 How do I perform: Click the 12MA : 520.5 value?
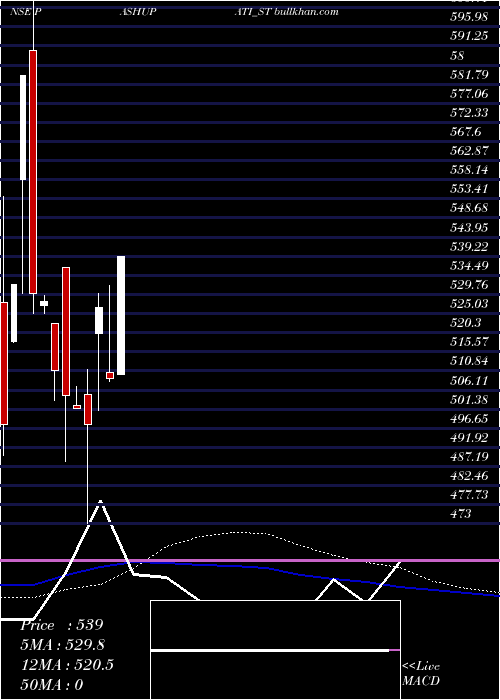click(x=67, y=665)
